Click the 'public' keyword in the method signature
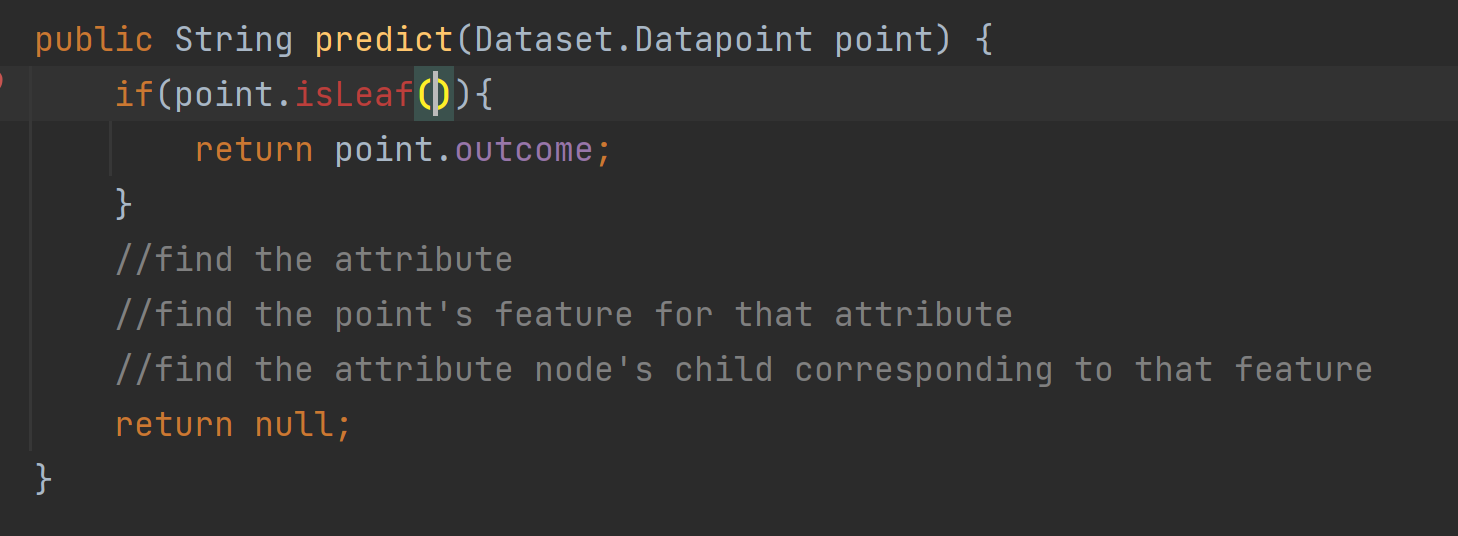This screenshot has width=1458, height=536. 94,40
